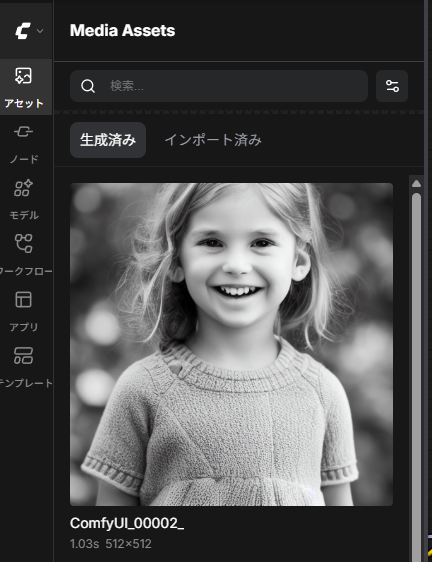
Task: Open the テンプレート sidebar panel
Action: pyautogui.click(x=24, y=367)
